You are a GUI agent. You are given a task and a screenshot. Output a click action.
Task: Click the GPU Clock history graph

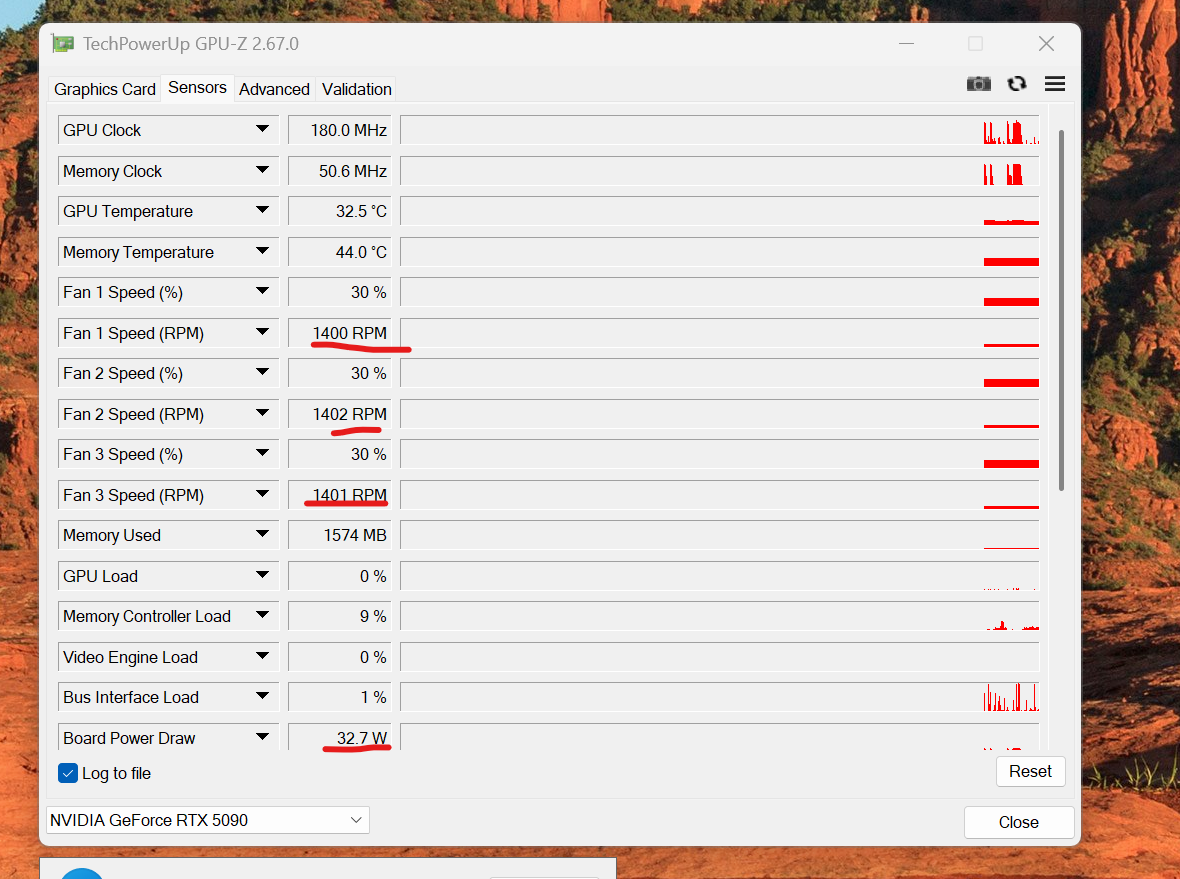(x=719, y=129)
